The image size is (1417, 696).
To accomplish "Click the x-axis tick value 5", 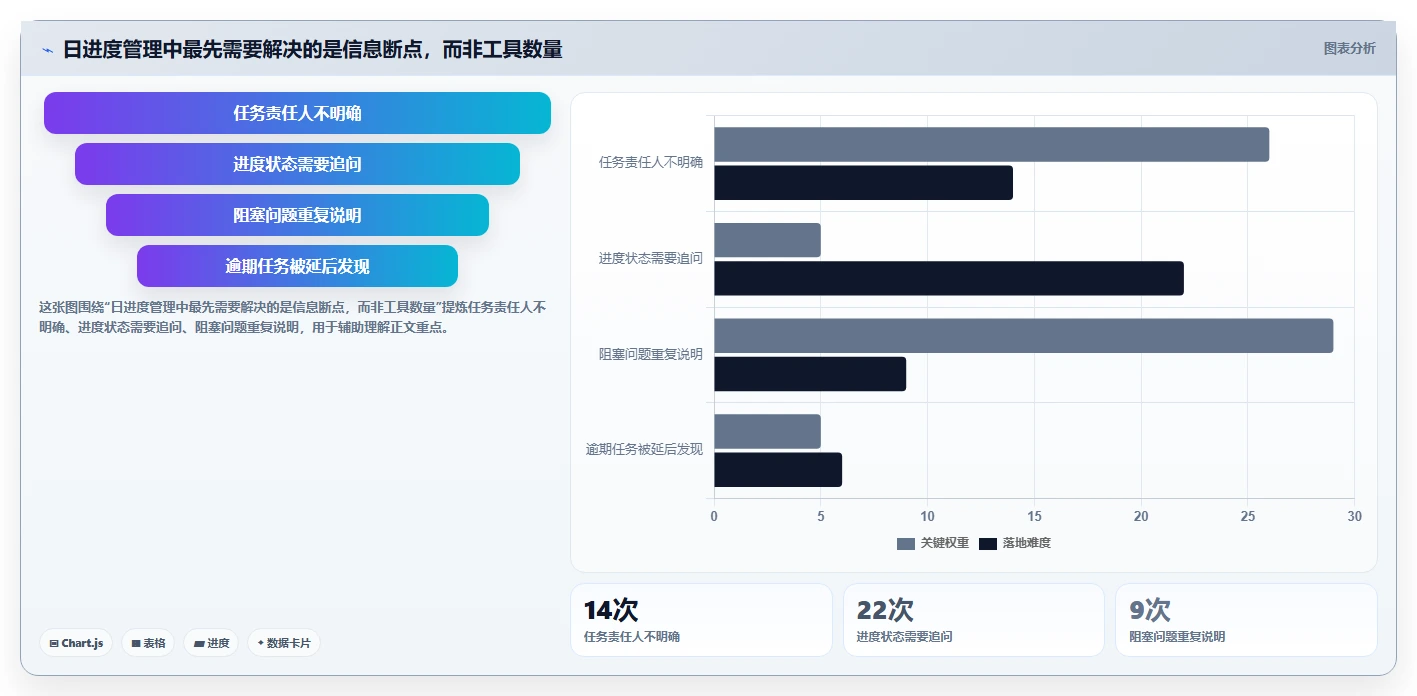I will [x=821, y=516].
